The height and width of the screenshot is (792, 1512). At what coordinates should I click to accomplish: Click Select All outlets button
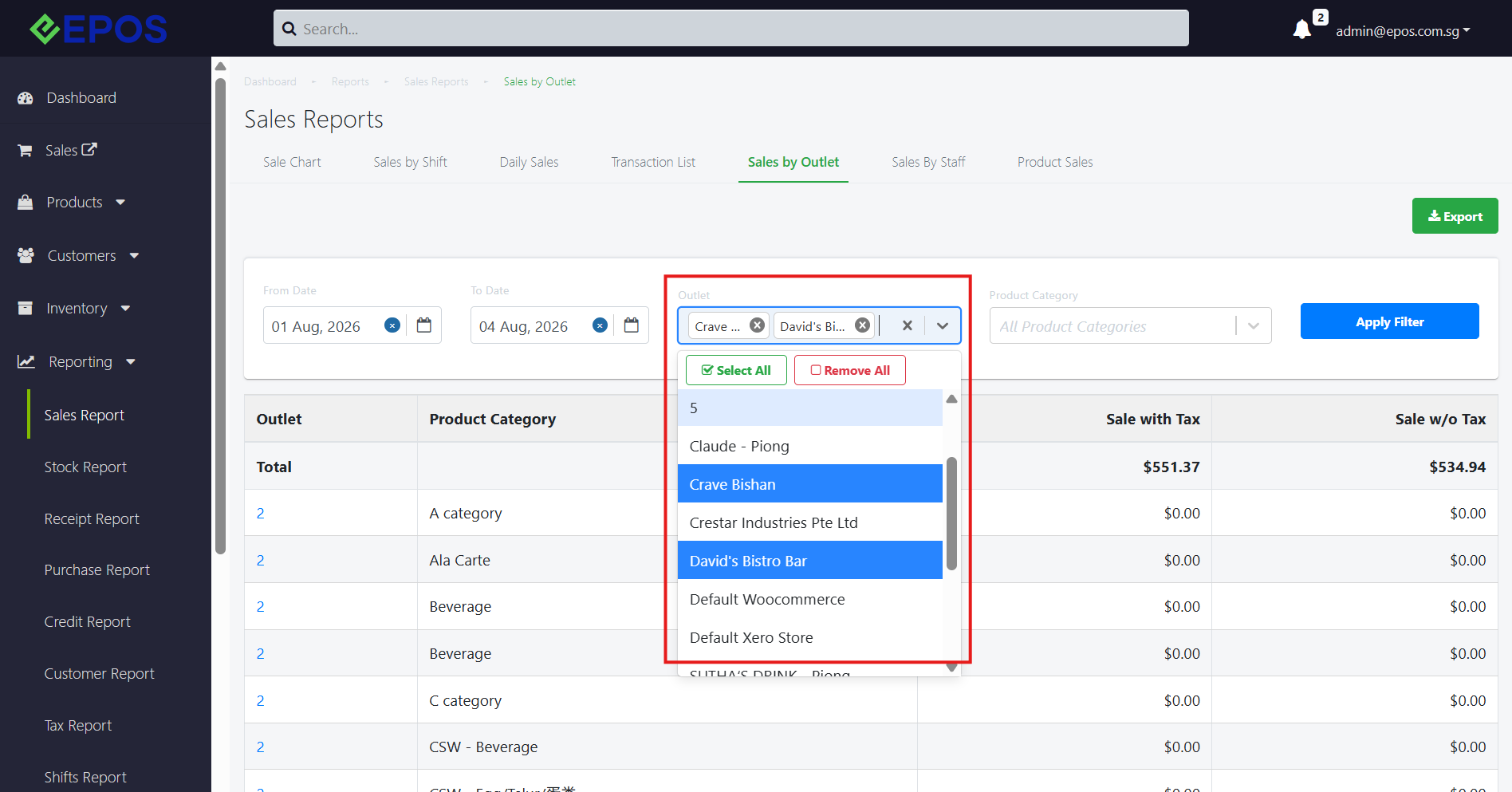736,370
